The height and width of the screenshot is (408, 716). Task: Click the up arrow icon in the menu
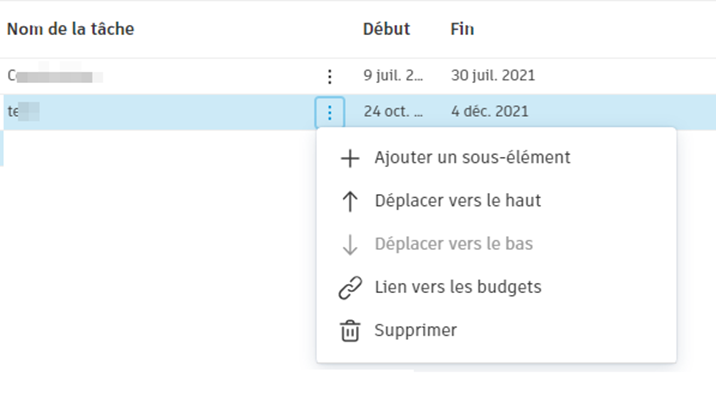tap(350, 201)
